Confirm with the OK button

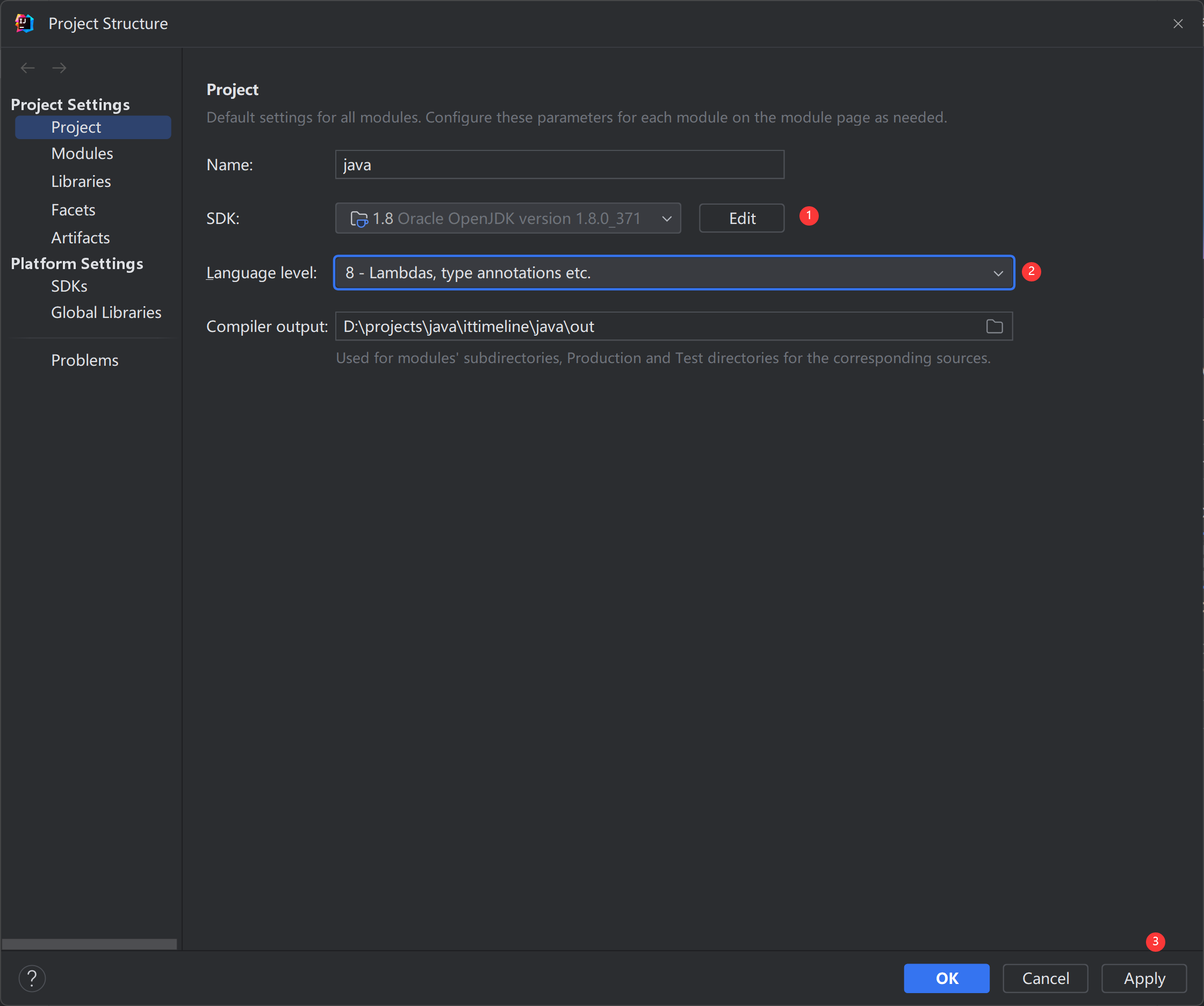coord(947,978)
